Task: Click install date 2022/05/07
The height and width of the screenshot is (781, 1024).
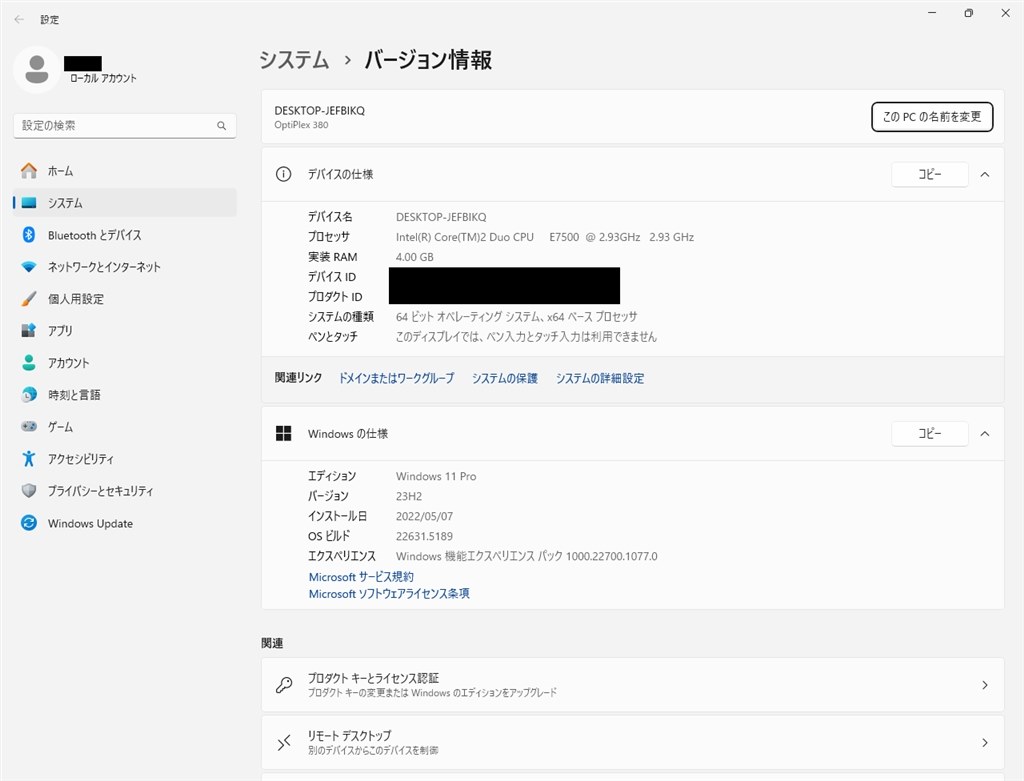Action: pyautogui.click(x=424, y=516)
